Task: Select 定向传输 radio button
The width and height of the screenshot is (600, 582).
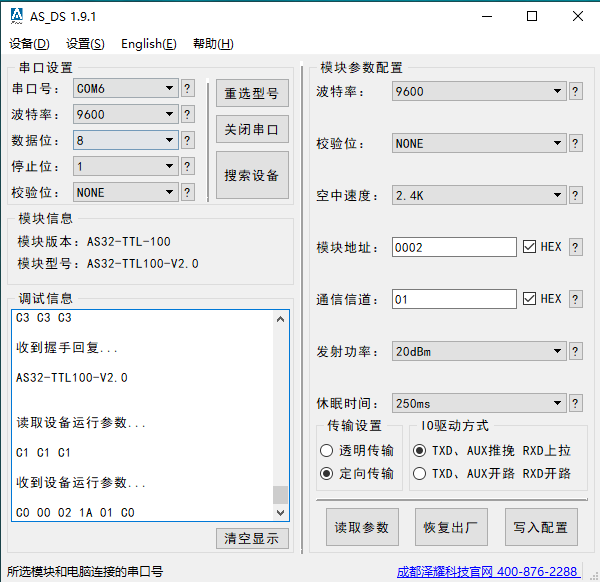Action: 326,474
